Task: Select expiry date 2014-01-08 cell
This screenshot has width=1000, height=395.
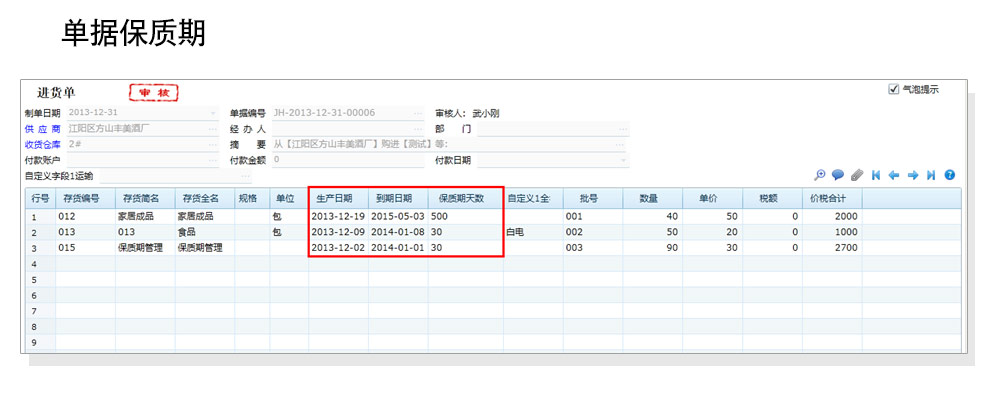Action: coord(398,232)
